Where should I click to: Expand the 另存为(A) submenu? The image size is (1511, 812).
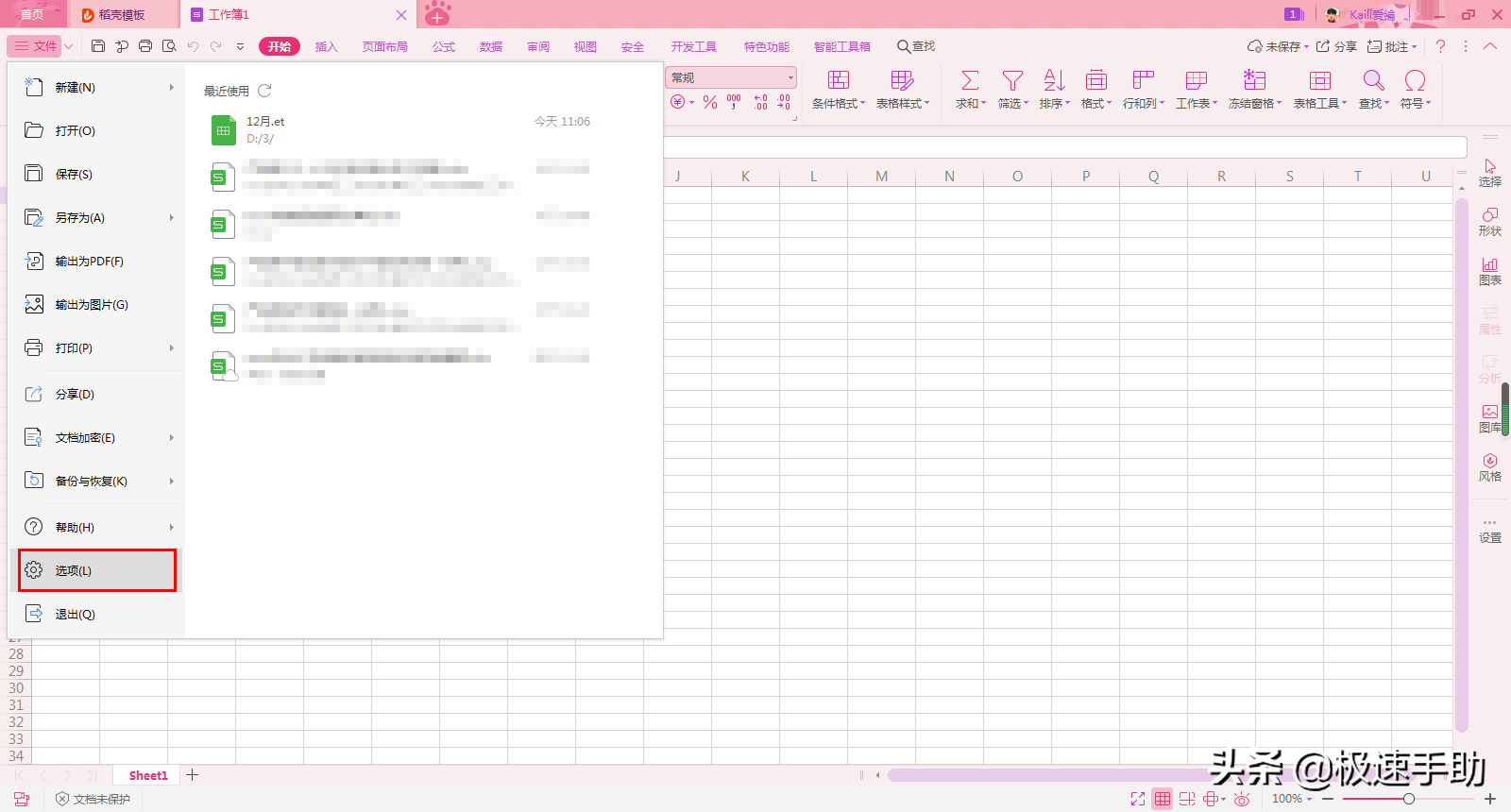171,218
